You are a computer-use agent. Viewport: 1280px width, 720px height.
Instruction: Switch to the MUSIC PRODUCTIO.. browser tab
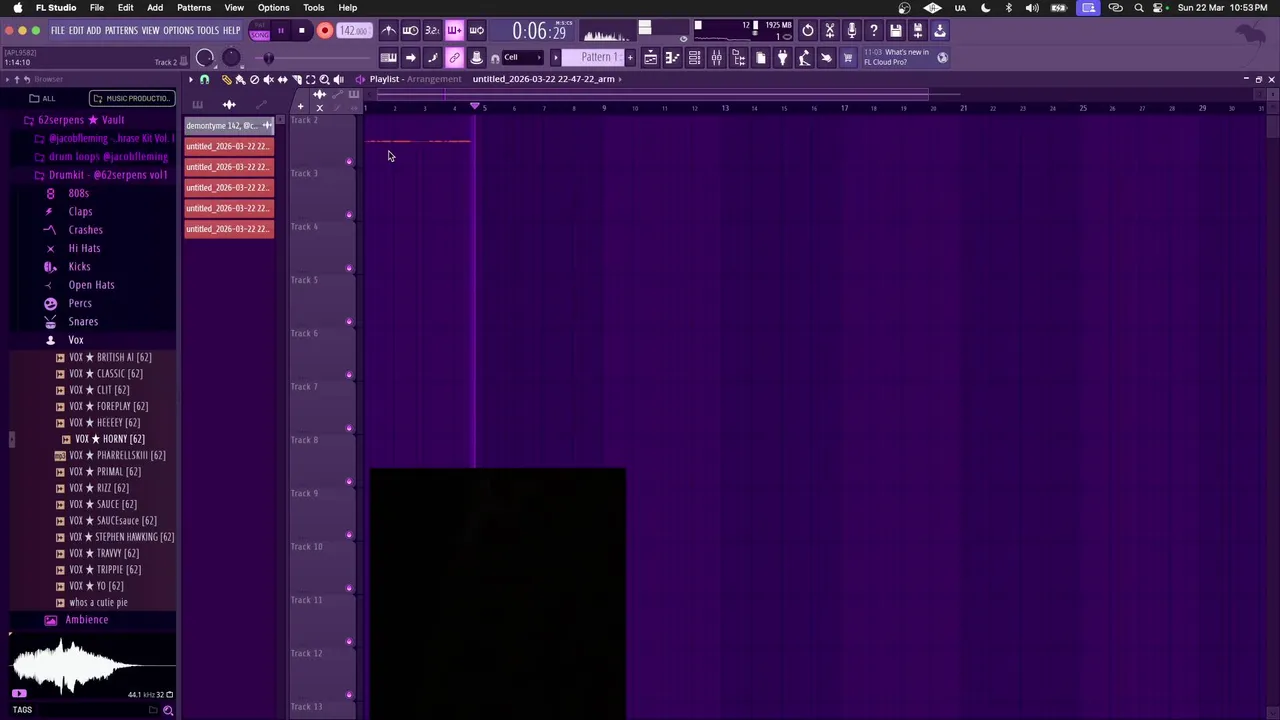point(132,99)
